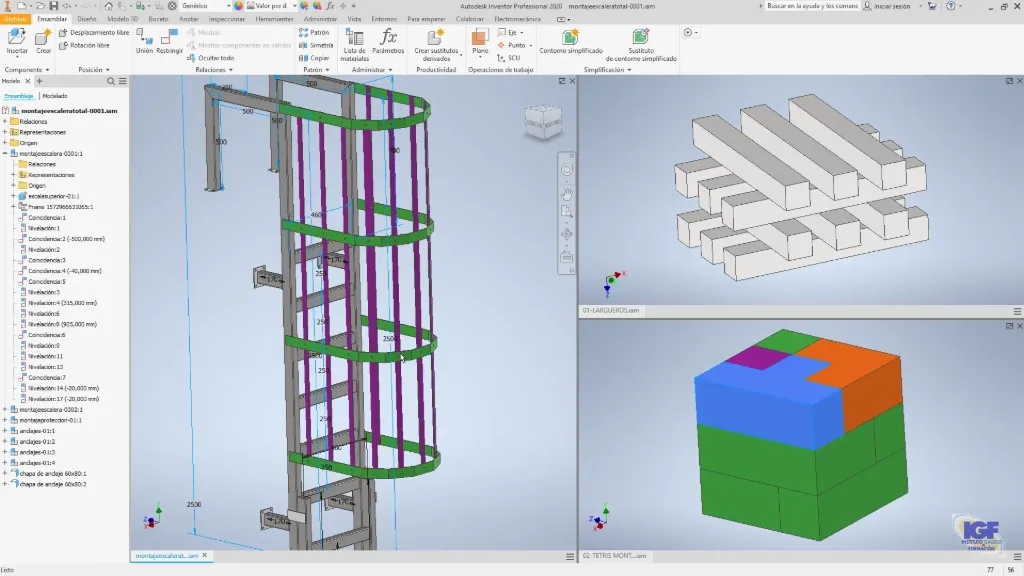1024x576 pixels.
Task: Select the Plano work plane tool
Action: point(480,42)
